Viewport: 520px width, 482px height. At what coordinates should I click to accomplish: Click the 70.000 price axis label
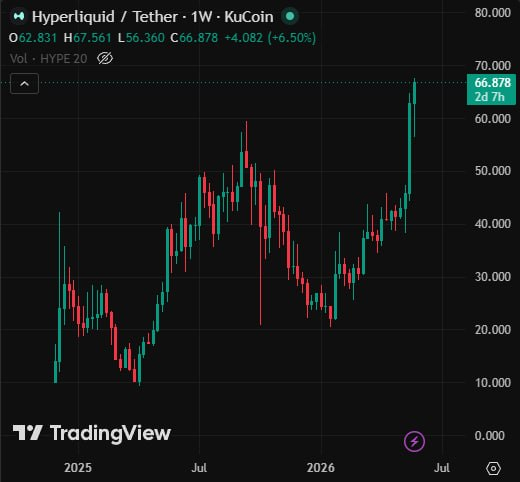(493, 65)
